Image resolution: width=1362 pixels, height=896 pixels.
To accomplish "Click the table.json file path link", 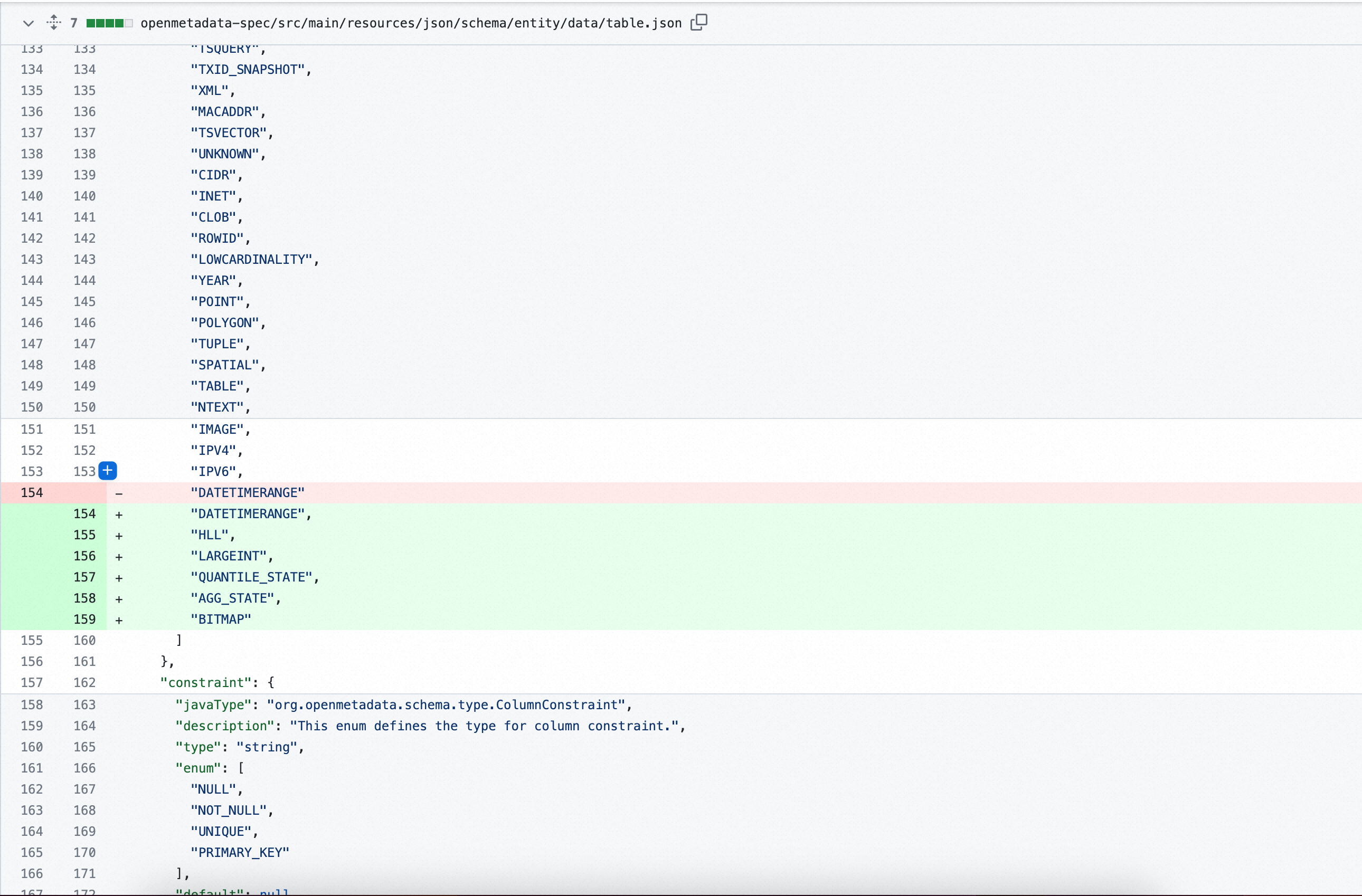I will pyautogui.click(x=411, y=23).
